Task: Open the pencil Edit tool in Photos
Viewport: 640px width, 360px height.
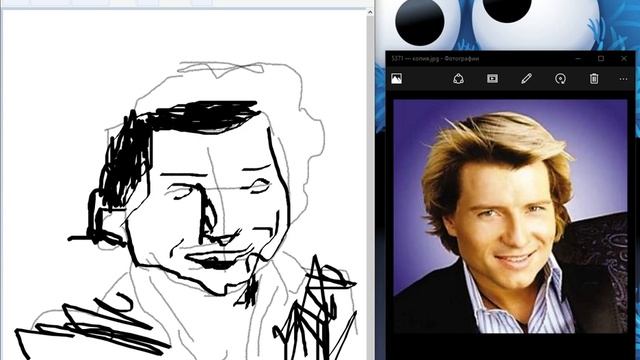Action: click(527, 78)
